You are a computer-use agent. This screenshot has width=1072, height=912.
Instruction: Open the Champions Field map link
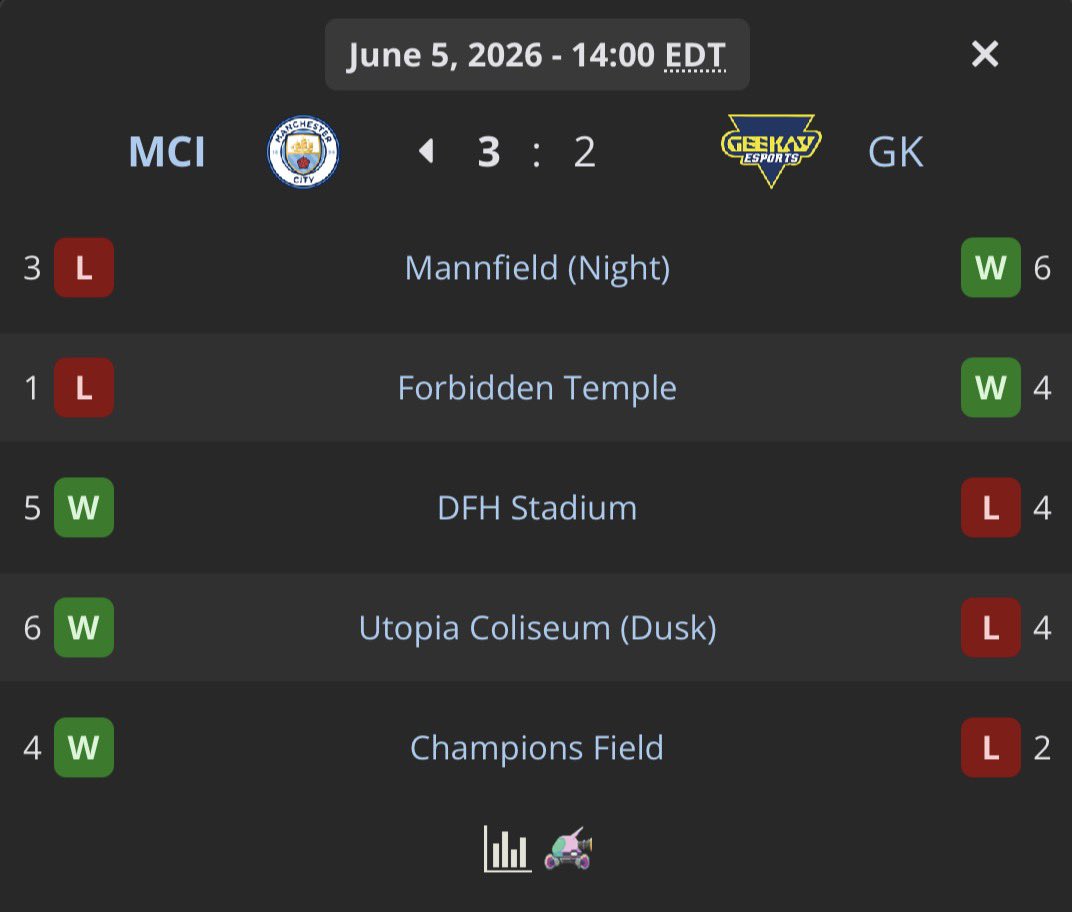point(537,747)
